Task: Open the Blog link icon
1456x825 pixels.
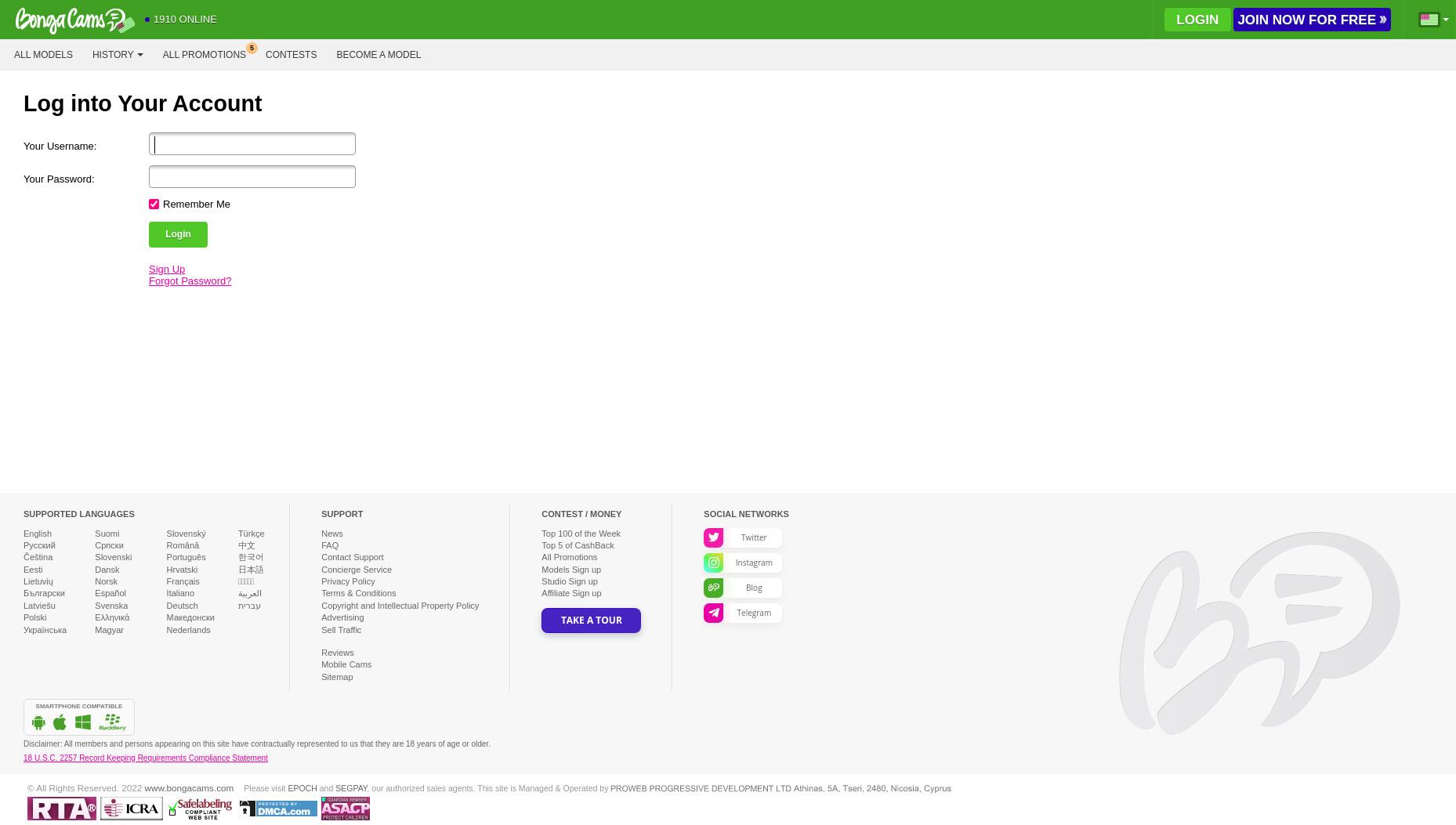Action: [x=713, y=588]
